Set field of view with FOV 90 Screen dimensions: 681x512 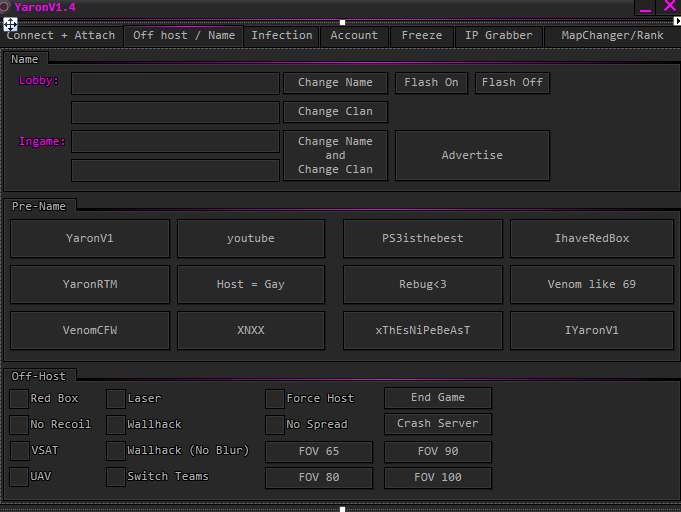[x=438, y=452]
